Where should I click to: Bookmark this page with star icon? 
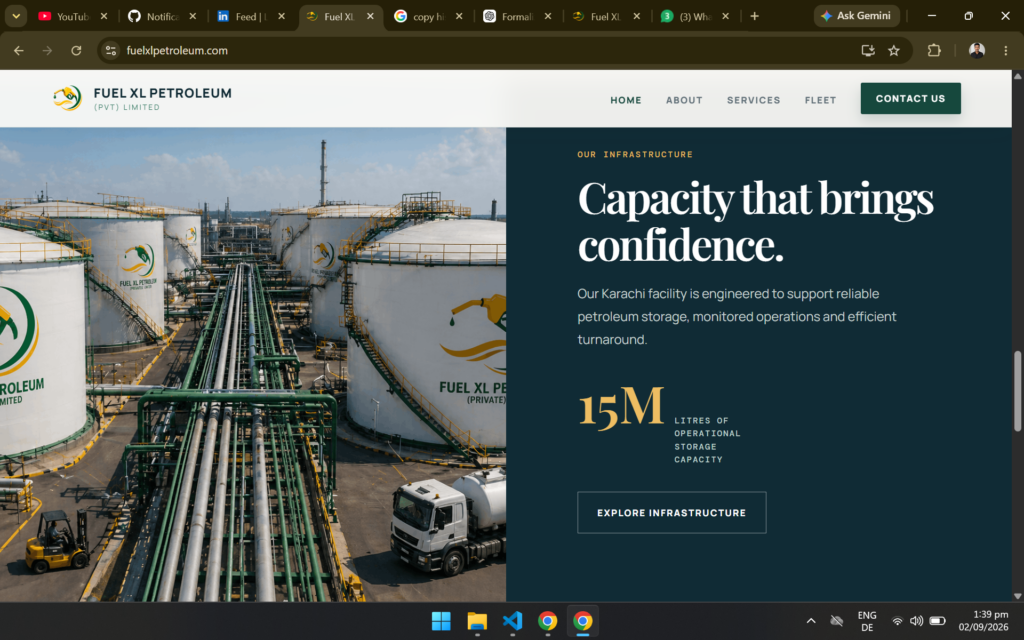pos(894,50)
